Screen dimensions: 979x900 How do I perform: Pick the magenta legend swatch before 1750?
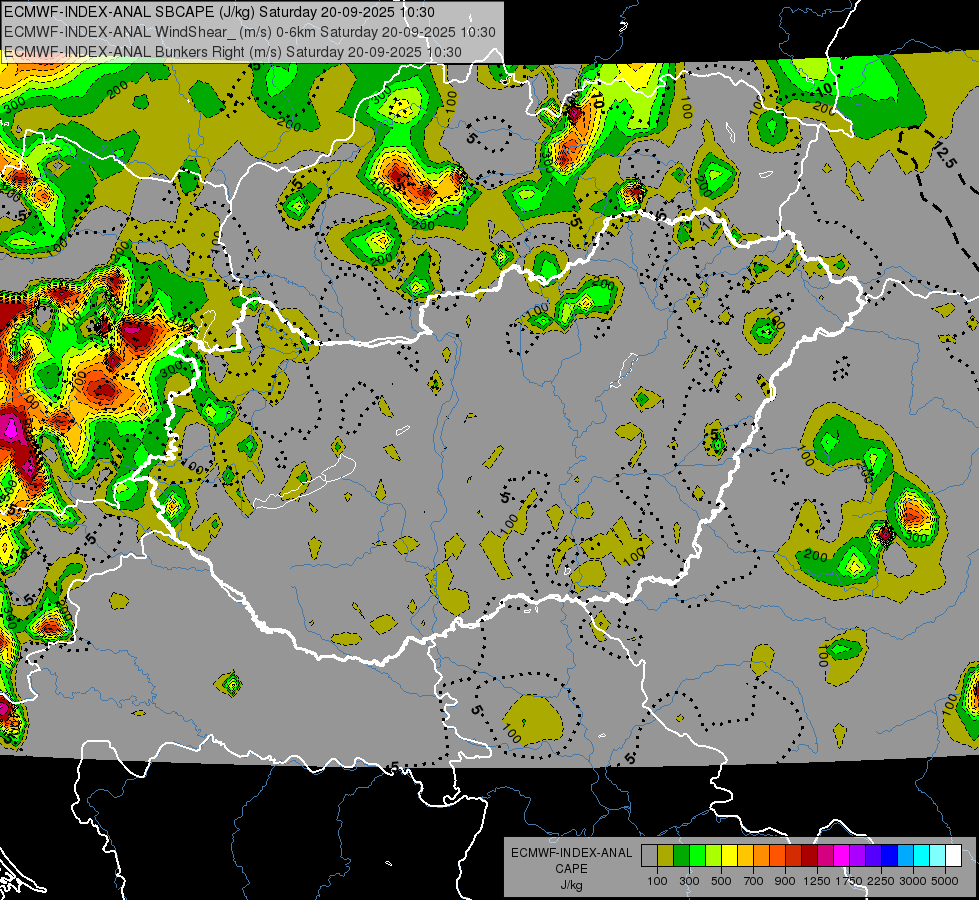coord(842,856)
